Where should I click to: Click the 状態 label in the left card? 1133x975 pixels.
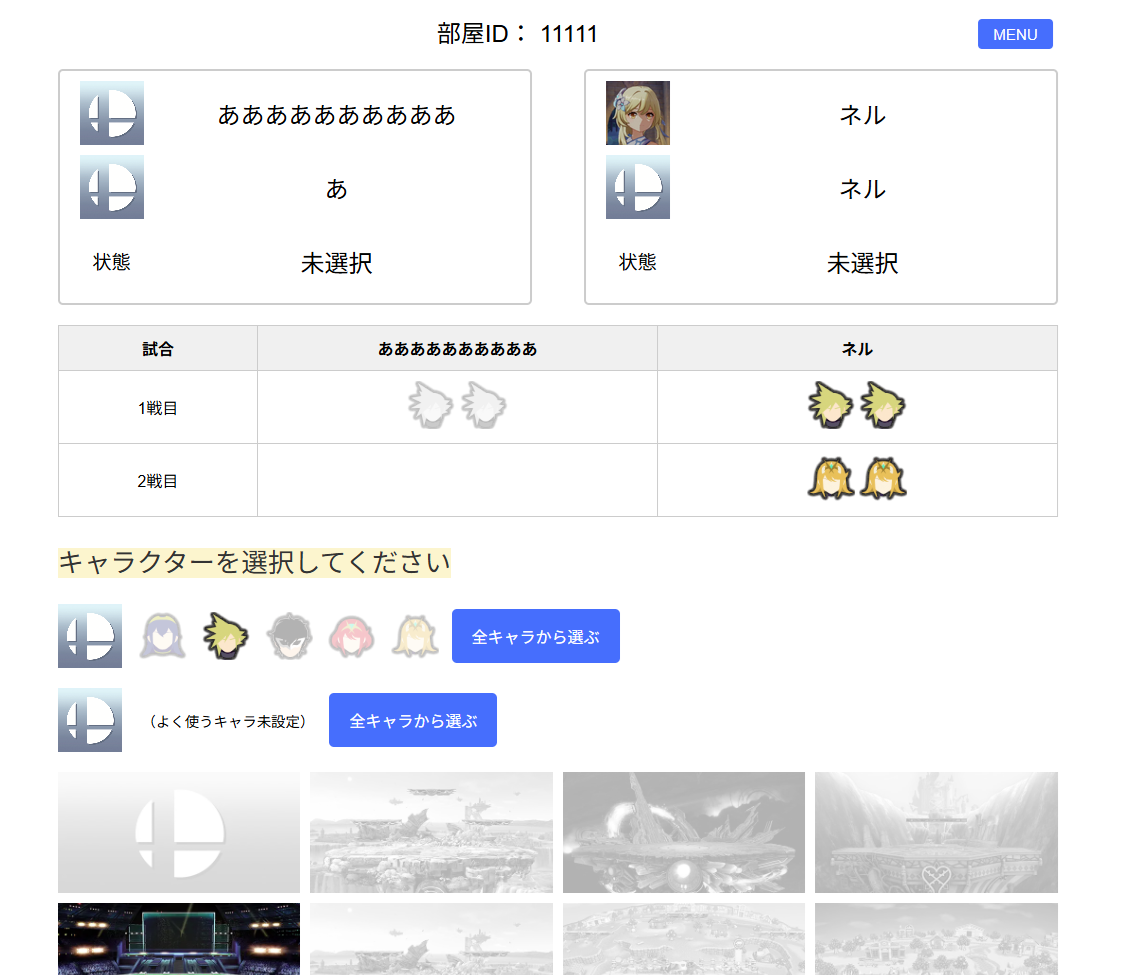112,262
